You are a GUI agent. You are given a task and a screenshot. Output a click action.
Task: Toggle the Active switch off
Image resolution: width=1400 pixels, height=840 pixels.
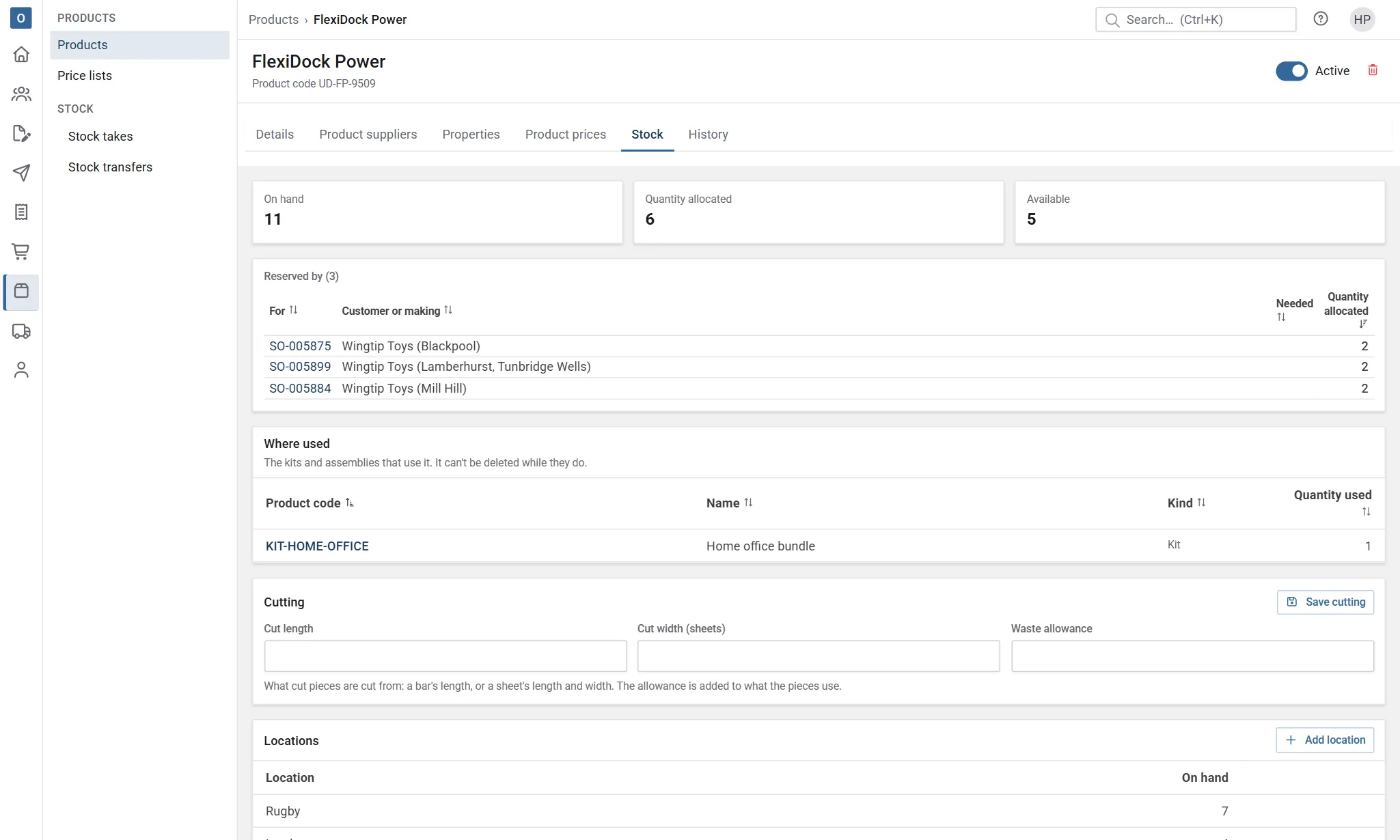pyautogui.click(x=1291, y=71)
